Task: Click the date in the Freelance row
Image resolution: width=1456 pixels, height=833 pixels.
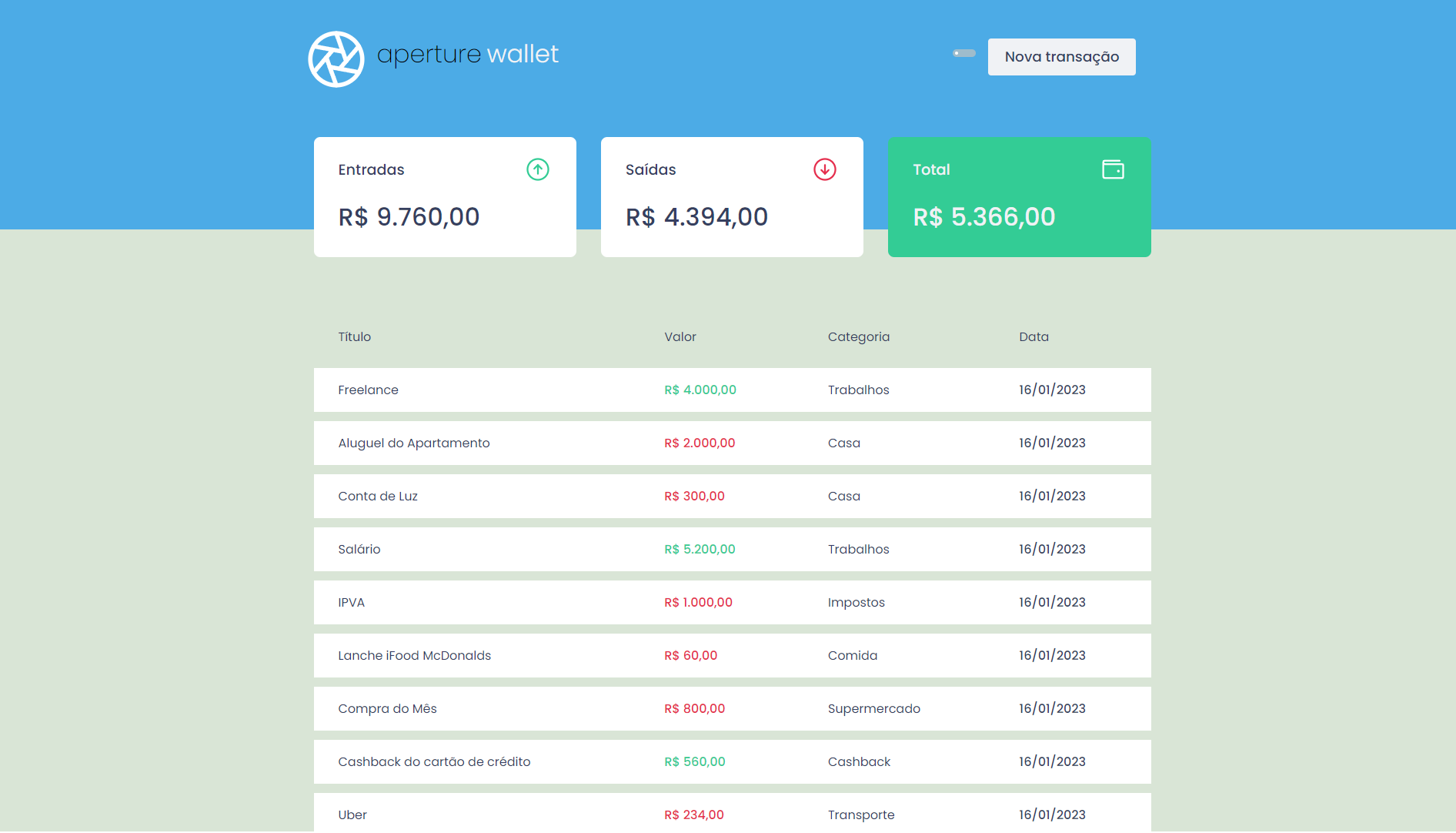Action: tap(1053, 390)
